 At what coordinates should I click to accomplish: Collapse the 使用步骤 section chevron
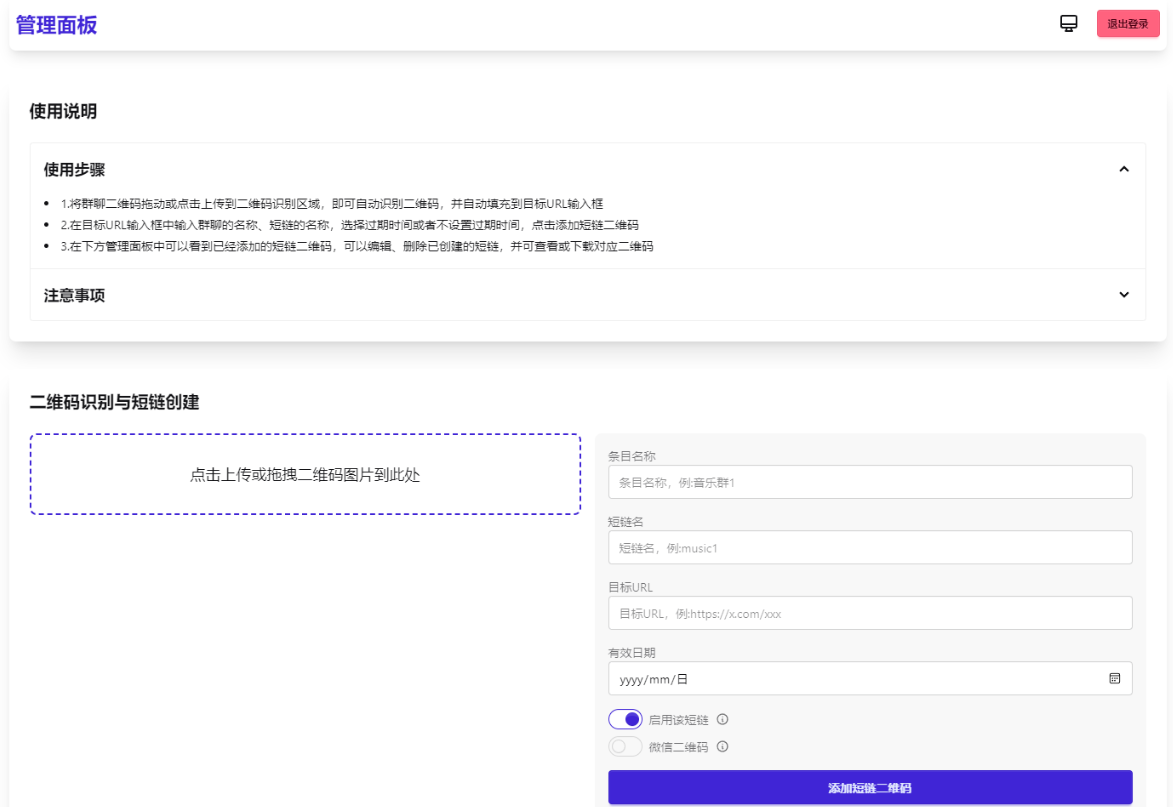1124,169
